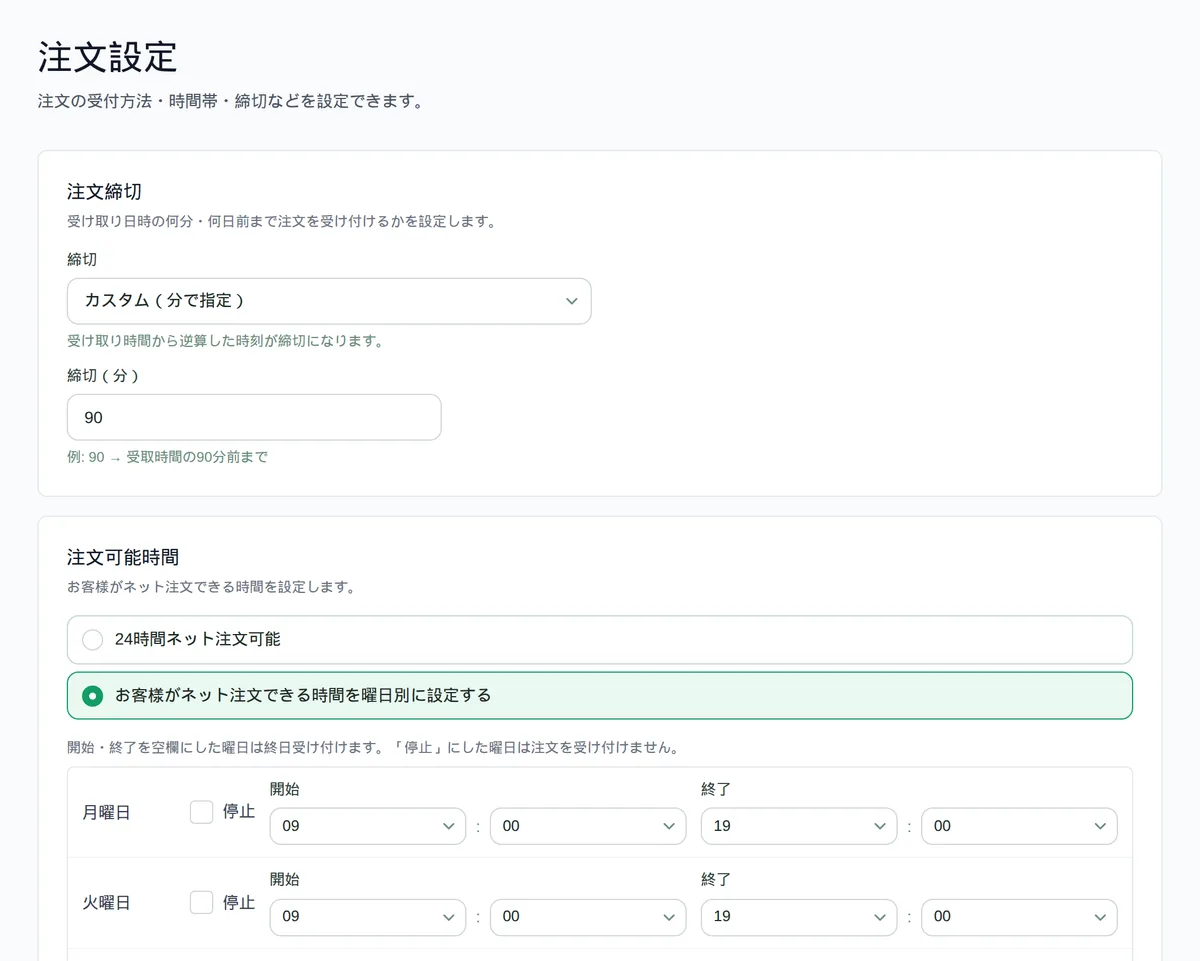Open 火曜日 start minute dropdown
1200x961 pixels.
pyautogui.click(x=588, y=916)
